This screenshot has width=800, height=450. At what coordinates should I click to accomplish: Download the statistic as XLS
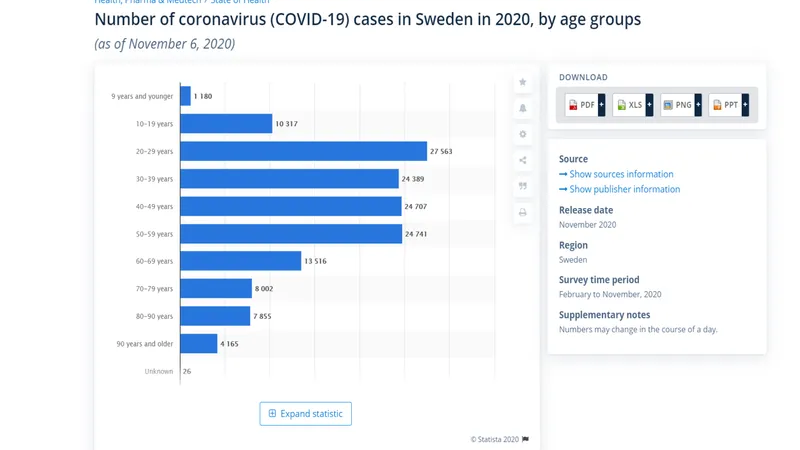point(629,105)
